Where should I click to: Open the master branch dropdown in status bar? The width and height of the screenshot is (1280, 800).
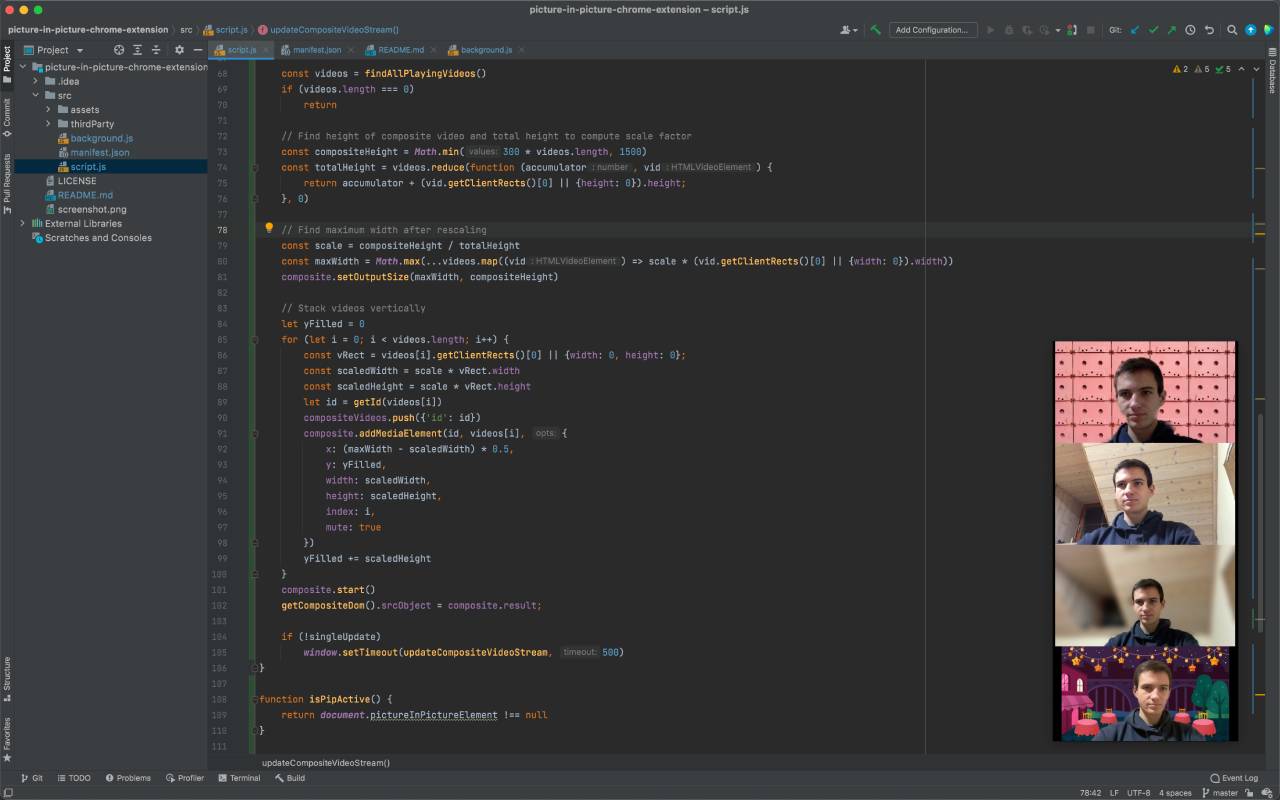[x=1227, y=791]
